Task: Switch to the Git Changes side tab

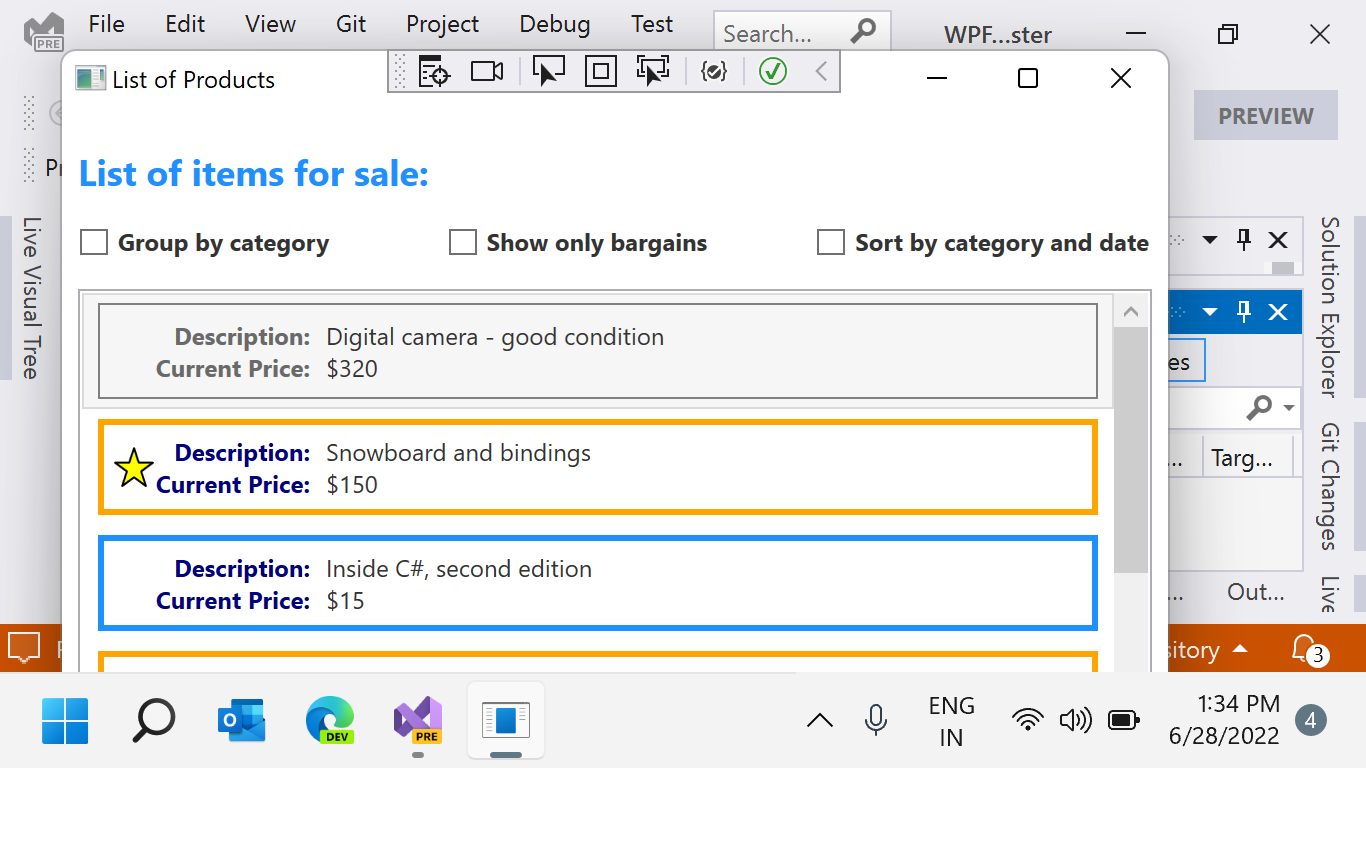Action: coord(1329,487)
